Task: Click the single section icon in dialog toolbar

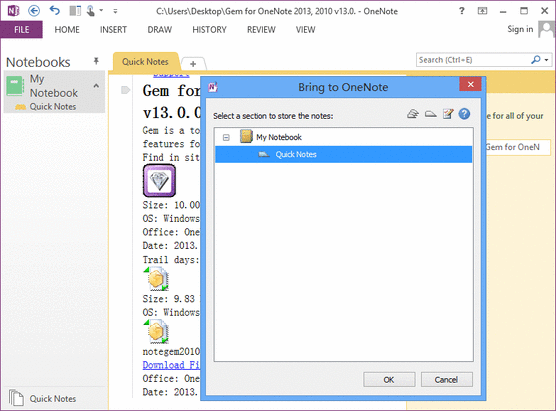Action: coord(430,114)
